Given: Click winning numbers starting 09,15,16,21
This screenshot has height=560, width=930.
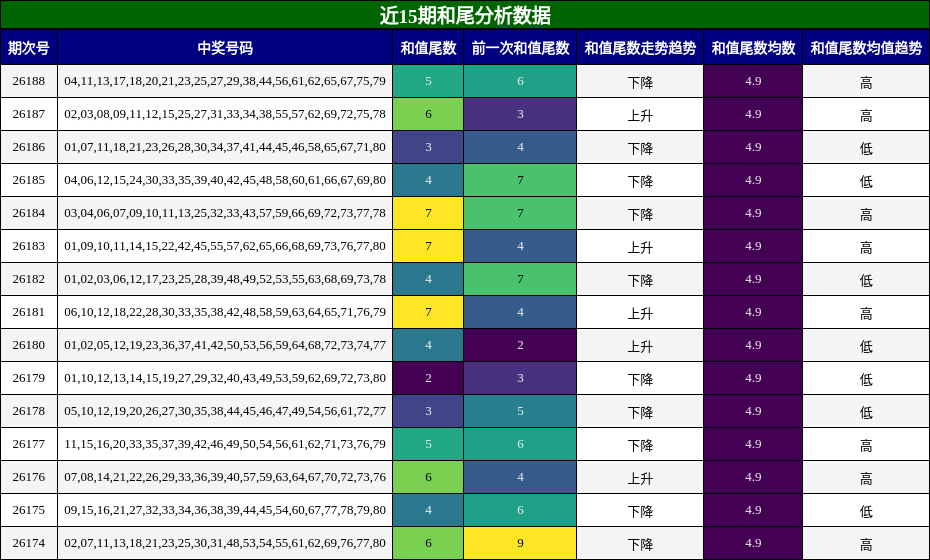Looking at the screenshot, I should [x=225, y=510].
